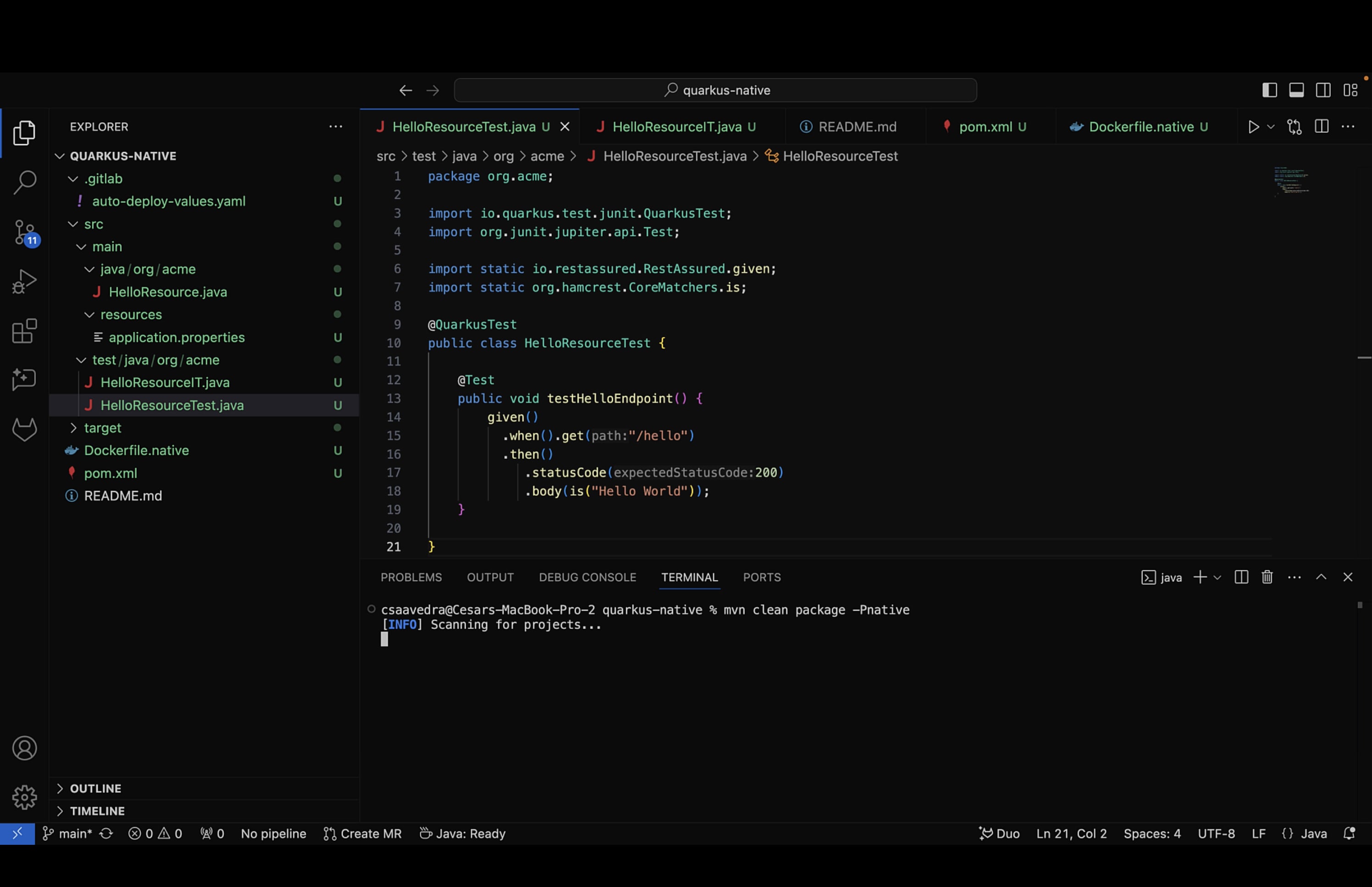Toggle bottom panel layout icon
This screenshot has width=1372, height=887.
pos(1297,90)
